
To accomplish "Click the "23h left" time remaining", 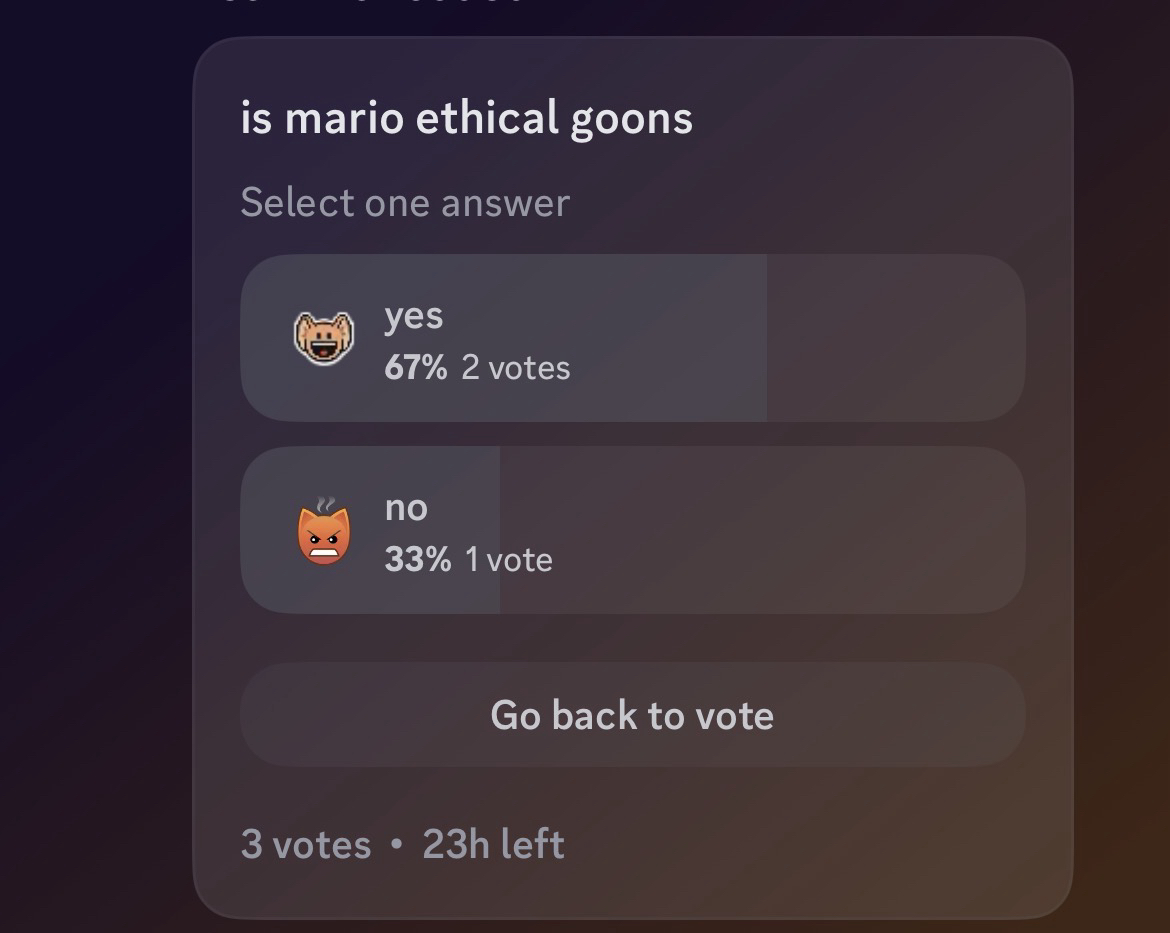I will 493,845.
